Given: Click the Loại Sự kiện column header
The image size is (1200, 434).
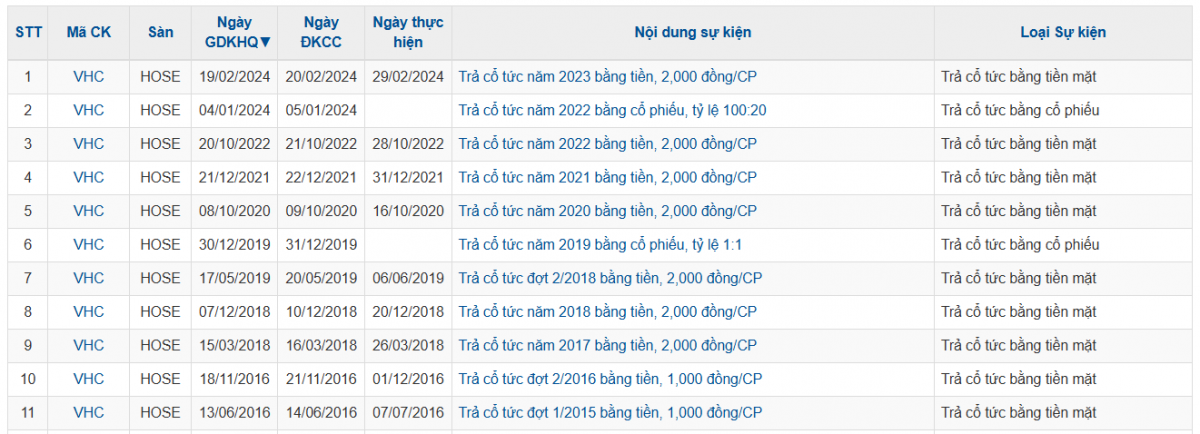Looking at the screenshot, I should pyautogui.click(x=1063, y=32).
